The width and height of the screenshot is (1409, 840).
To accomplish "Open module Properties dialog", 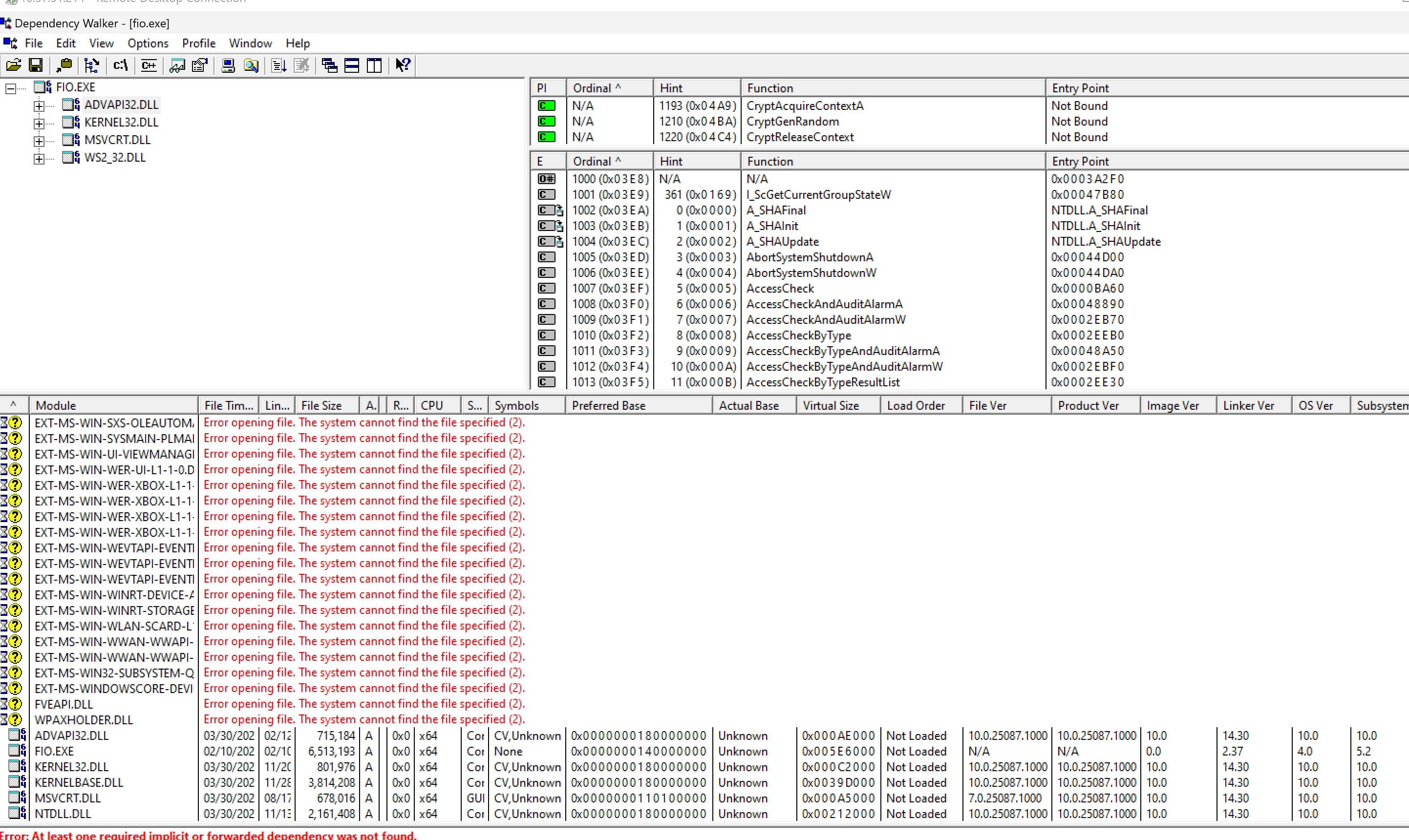I will pos(199,65).
